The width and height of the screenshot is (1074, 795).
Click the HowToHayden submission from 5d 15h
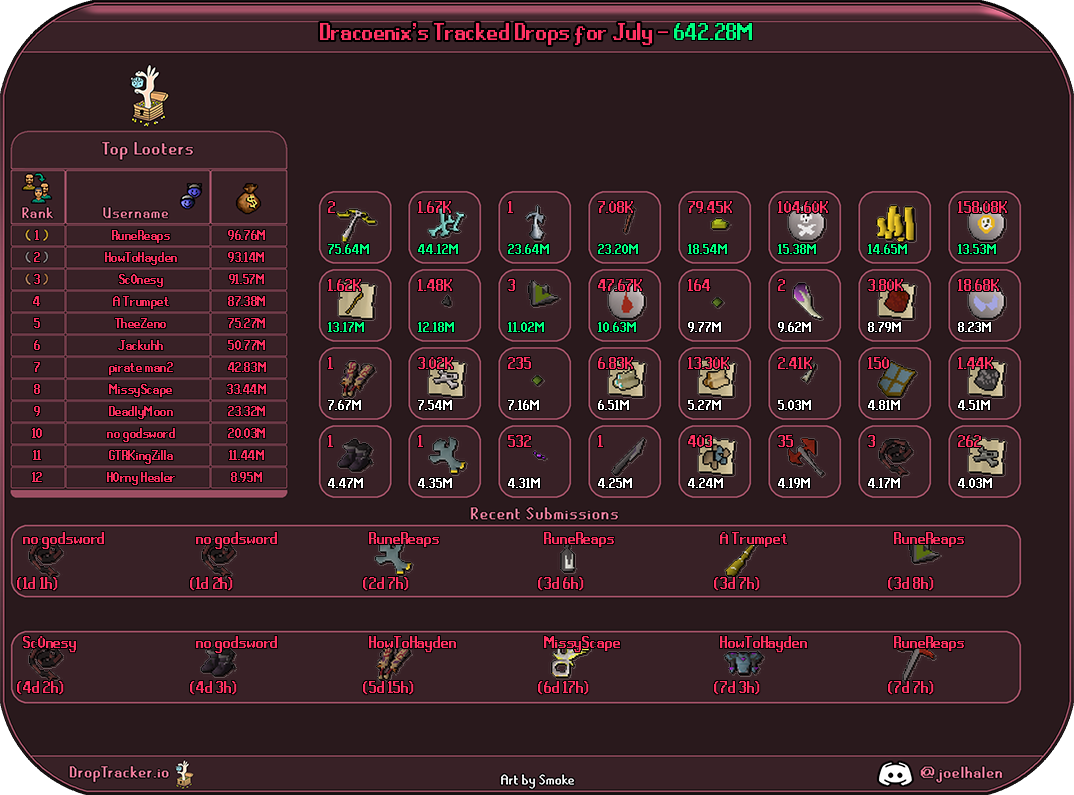pos(410,666)
